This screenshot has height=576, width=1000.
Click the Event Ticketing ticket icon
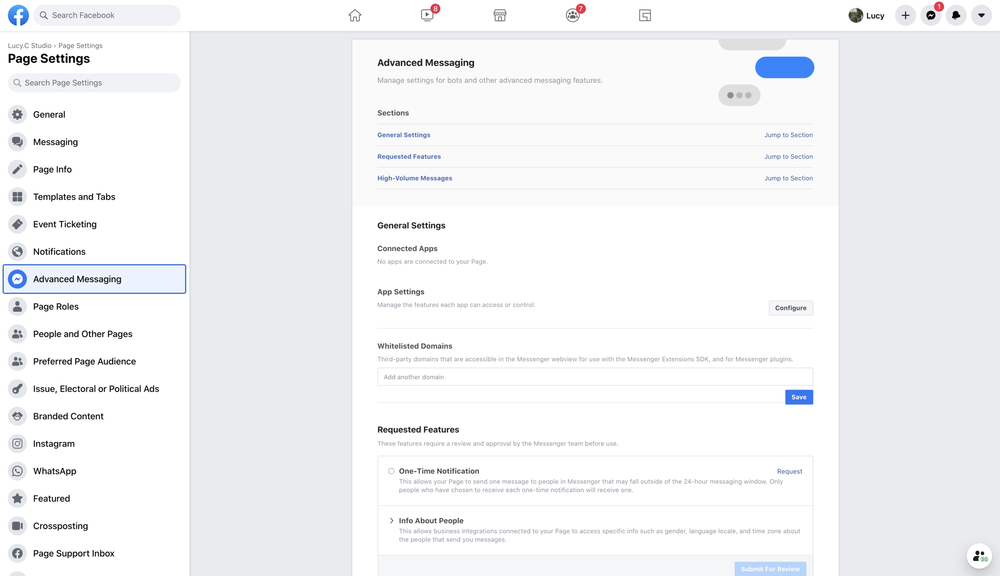pyautogui.click(x=17, y=224)
